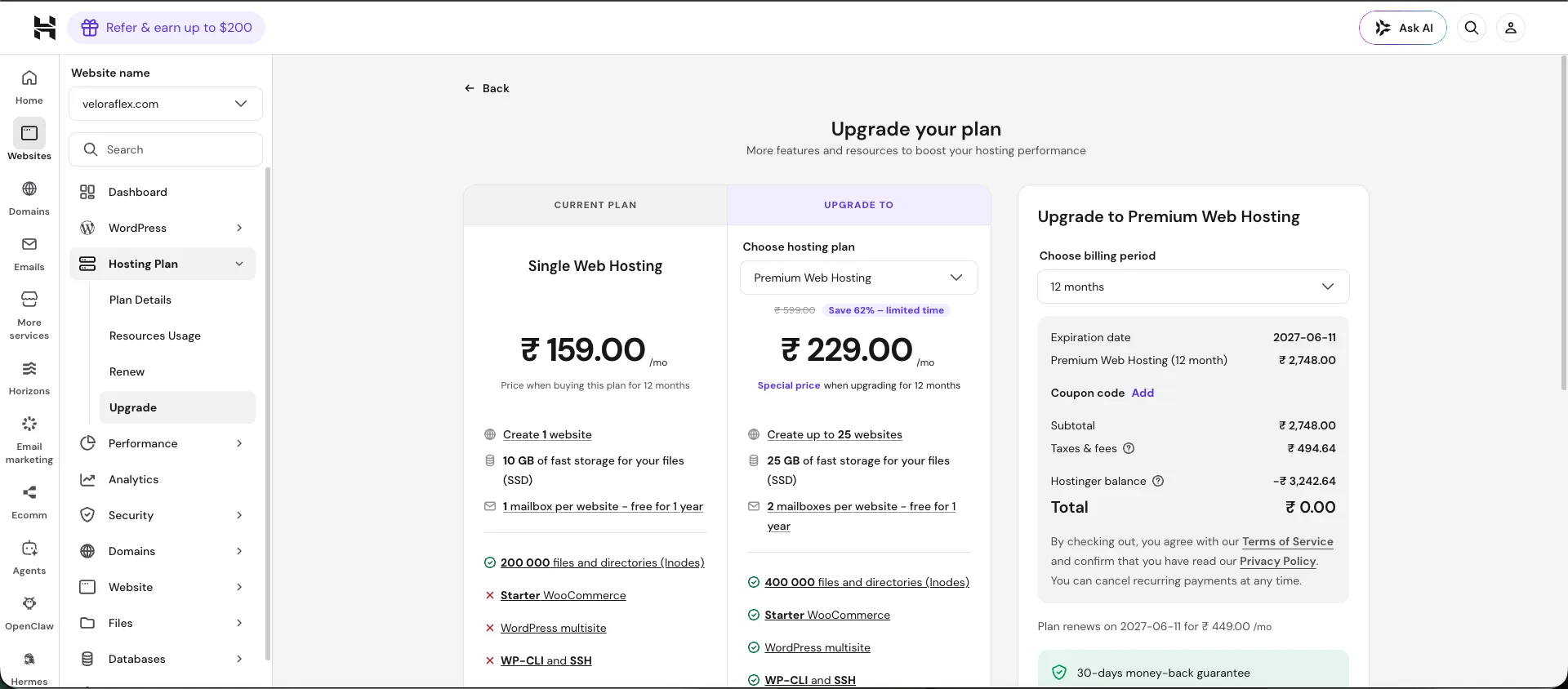Image resolution: width=1568 pixels, height=689 pixels.
Task: Click the search magnifier in top bar
Action: (1472, 28)
